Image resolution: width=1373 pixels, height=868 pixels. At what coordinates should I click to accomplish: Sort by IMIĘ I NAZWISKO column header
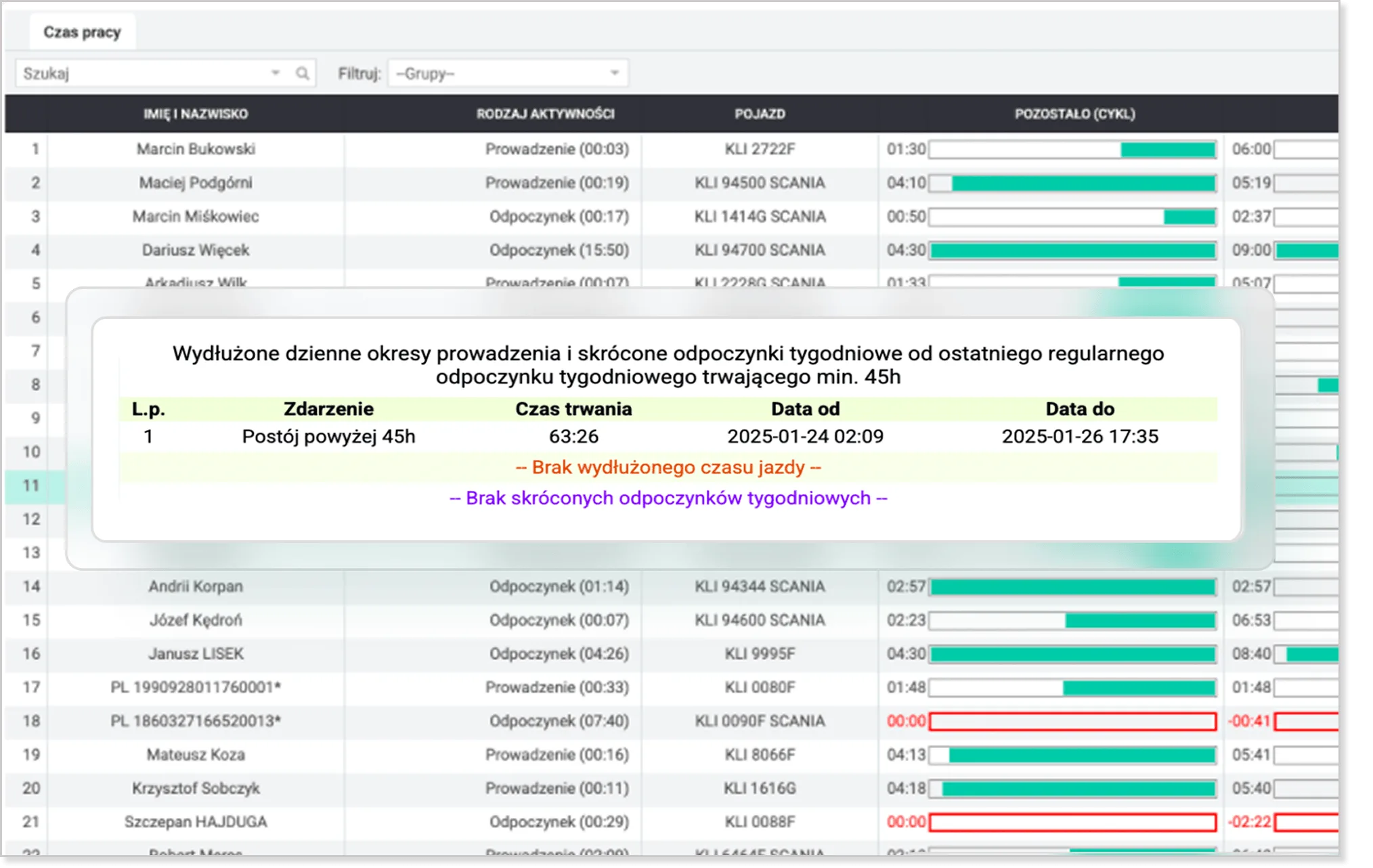pos(196,114)
